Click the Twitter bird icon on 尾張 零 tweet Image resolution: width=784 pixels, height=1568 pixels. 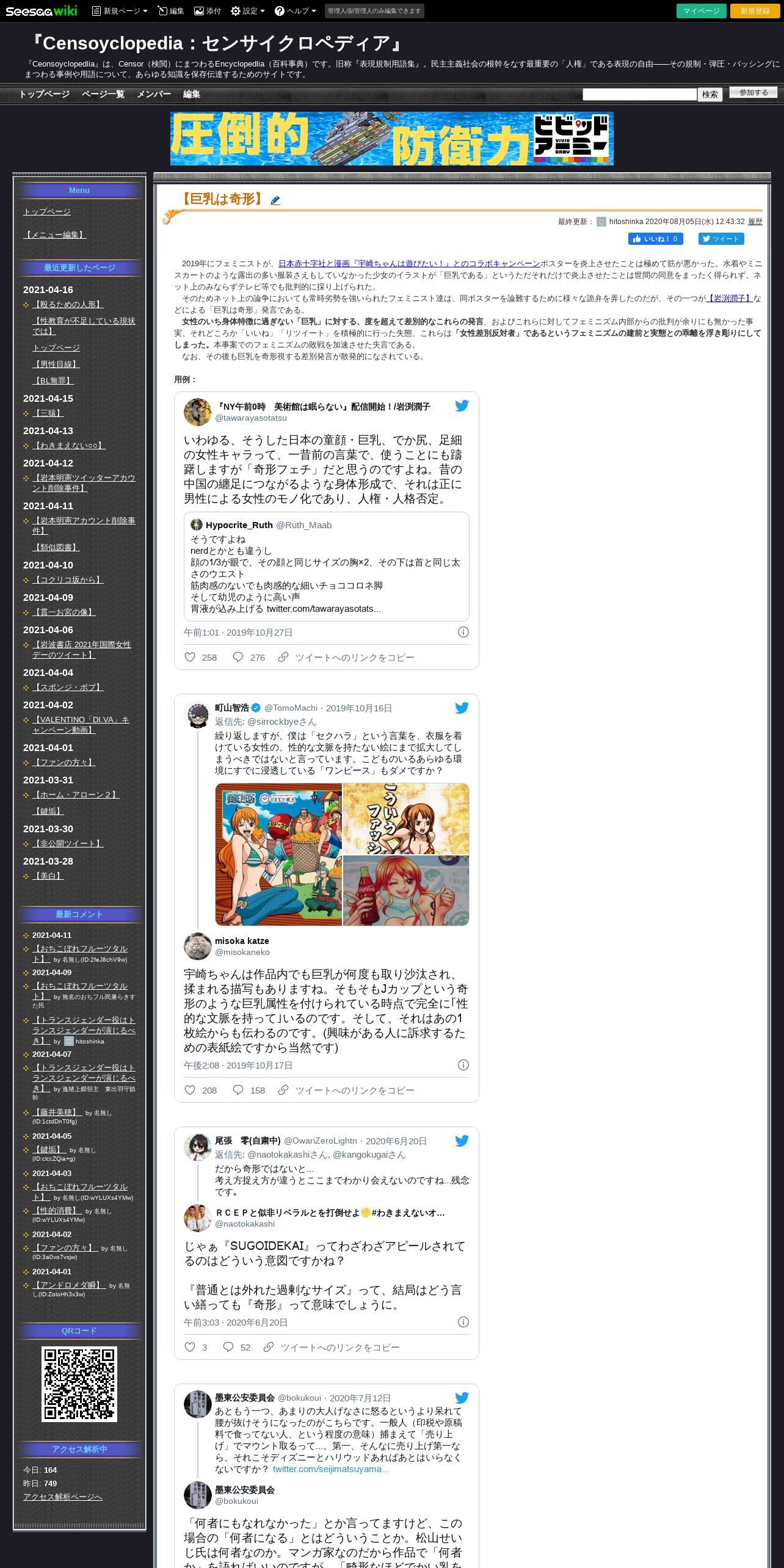[x=462, y=1141]
